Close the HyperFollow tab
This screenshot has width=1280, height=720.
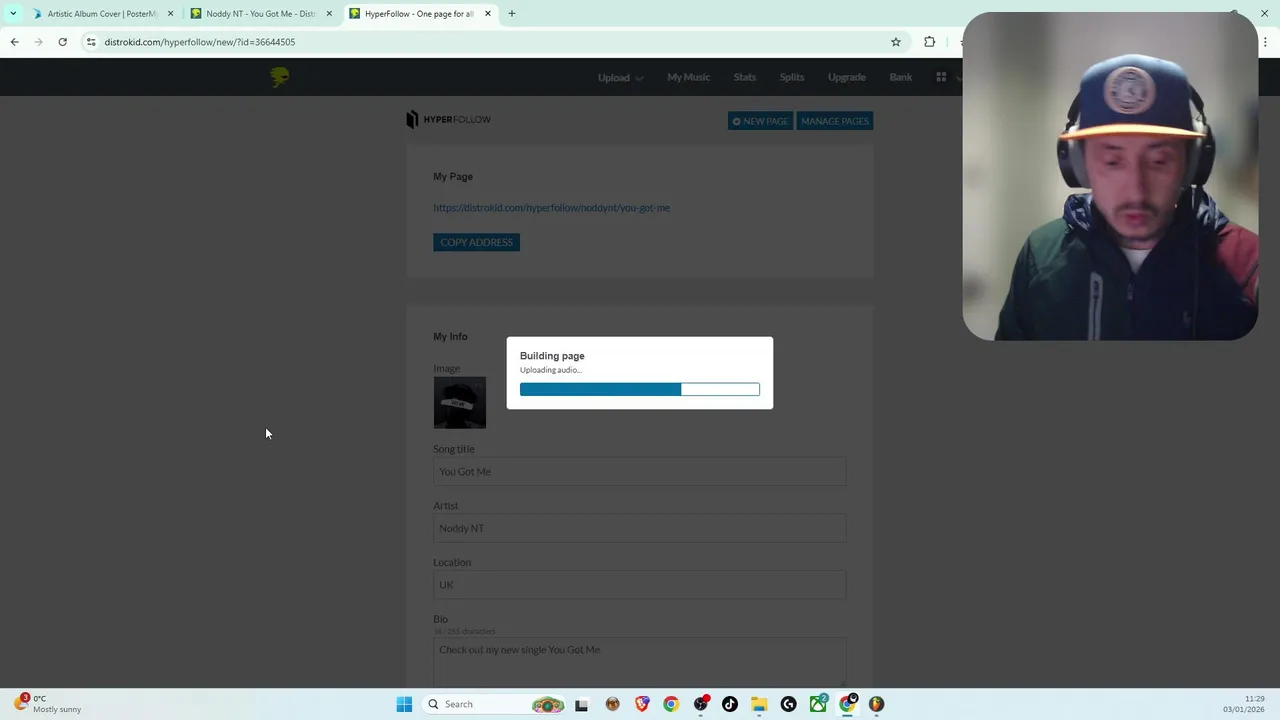point(488,14)
